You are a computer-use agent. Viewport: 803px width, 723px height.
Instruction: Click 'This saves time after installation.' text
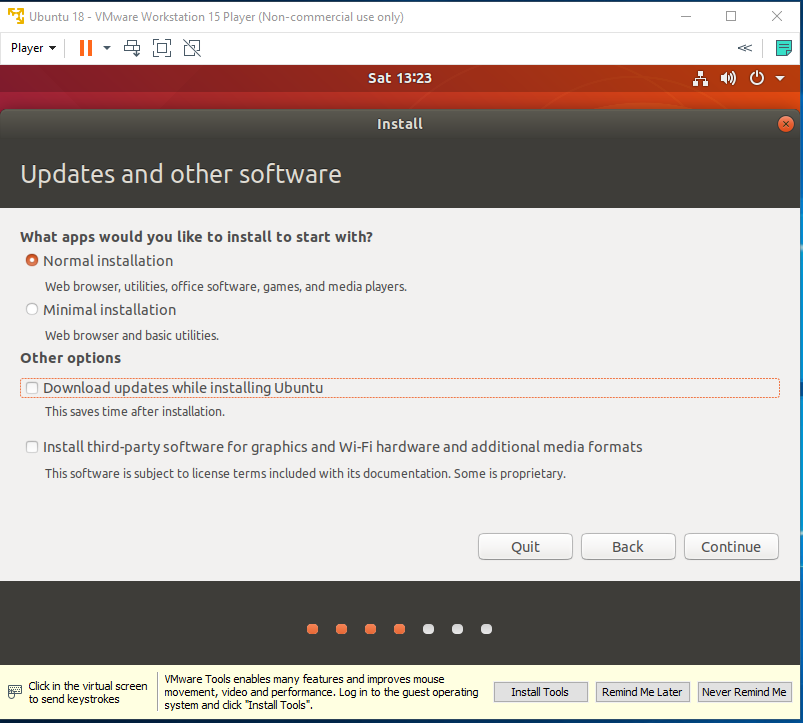[x=135, y=412]
